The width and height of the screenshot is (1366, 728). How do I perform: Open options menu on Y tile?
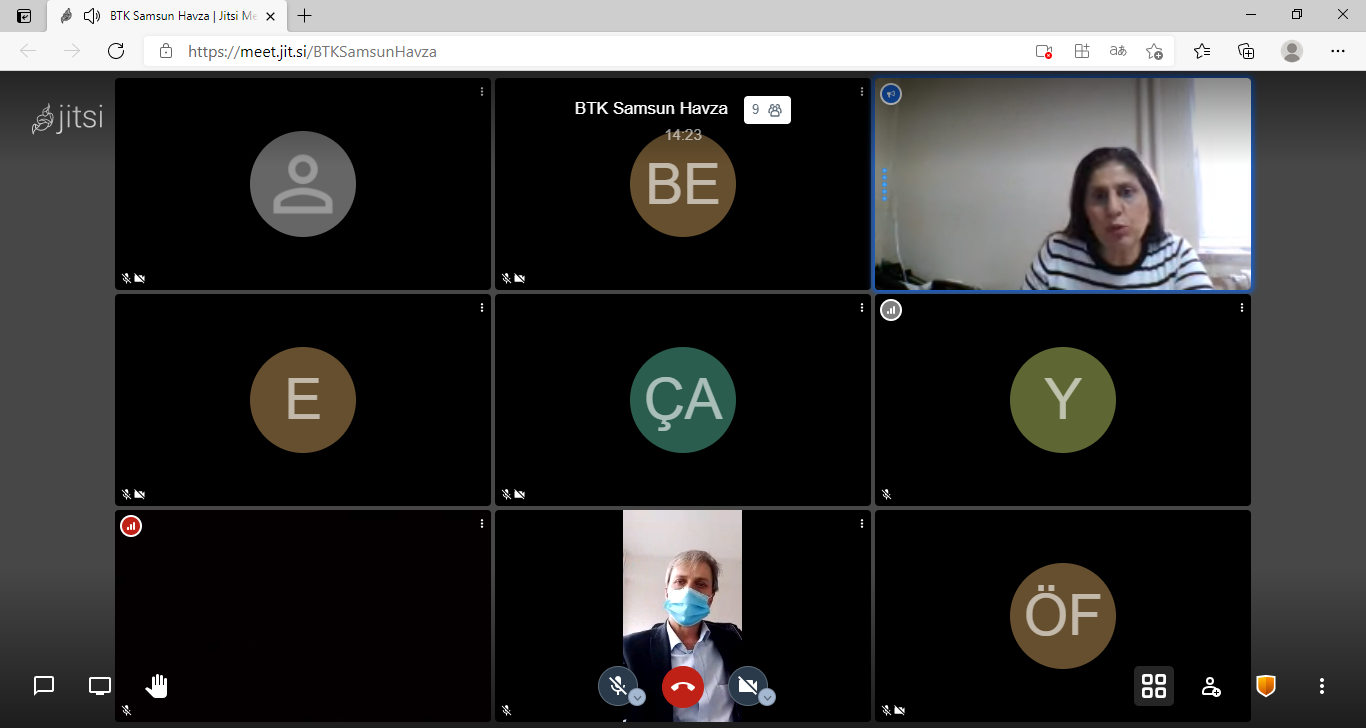pos(1242,307)
